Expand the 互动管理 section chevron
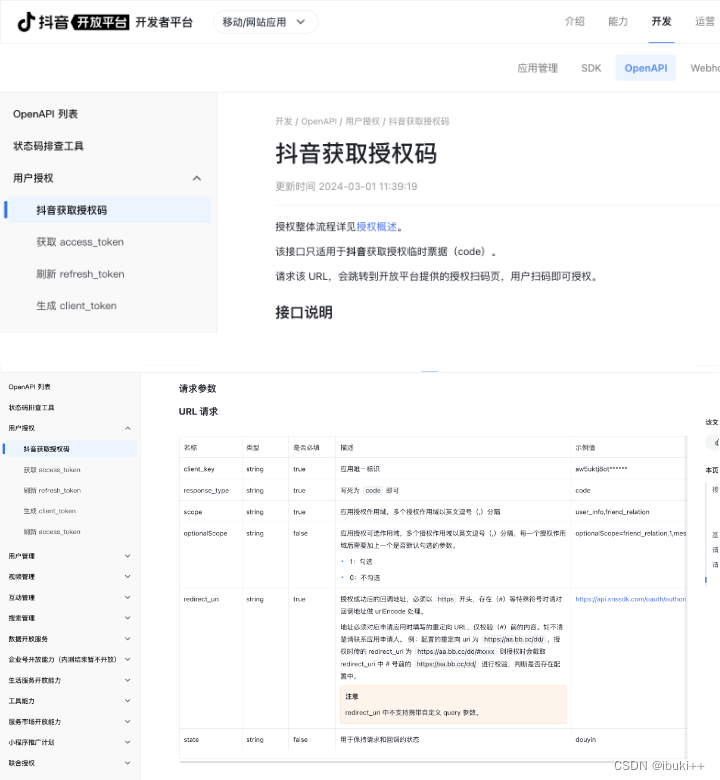The width and height of the screenshot is (720, 780). tap(128, 597)
